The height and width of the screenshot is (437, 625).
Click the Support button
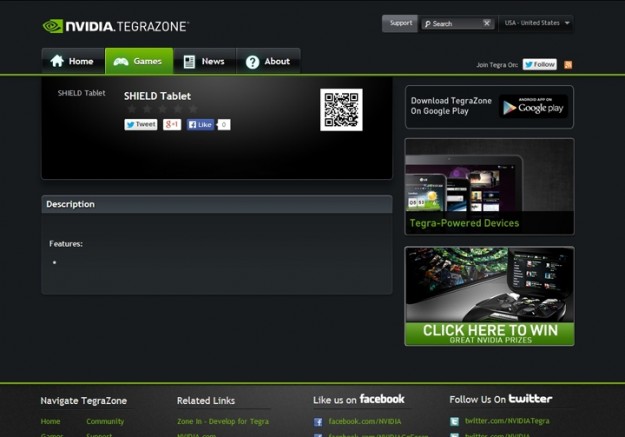[x=400, y=23]
